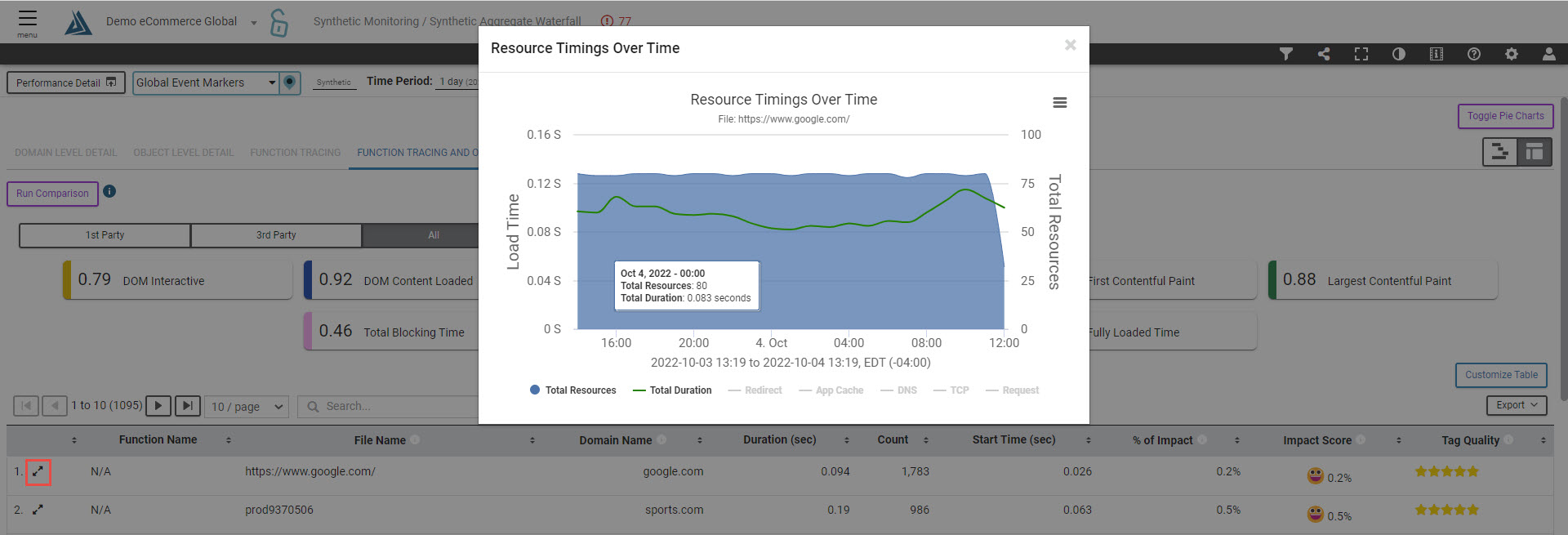Click the share icon in toolbar
The width and height of the screenshot is (1568, 535).
coord(1324,54)
